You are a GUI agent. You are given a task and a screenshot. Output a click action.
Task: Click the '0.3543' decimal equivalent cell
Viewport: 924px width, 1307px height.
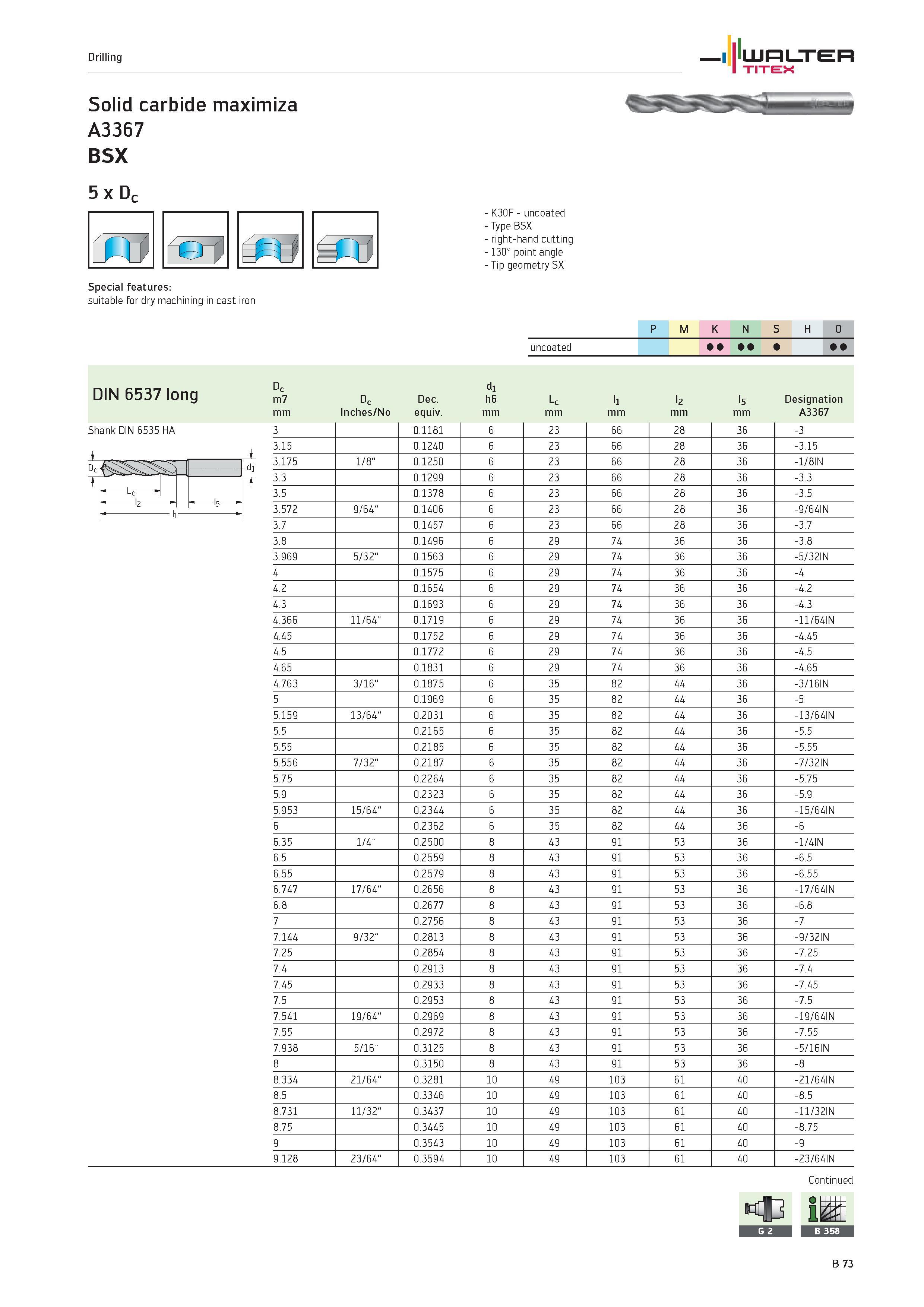pyautogui.click(x=429, y=1143)
